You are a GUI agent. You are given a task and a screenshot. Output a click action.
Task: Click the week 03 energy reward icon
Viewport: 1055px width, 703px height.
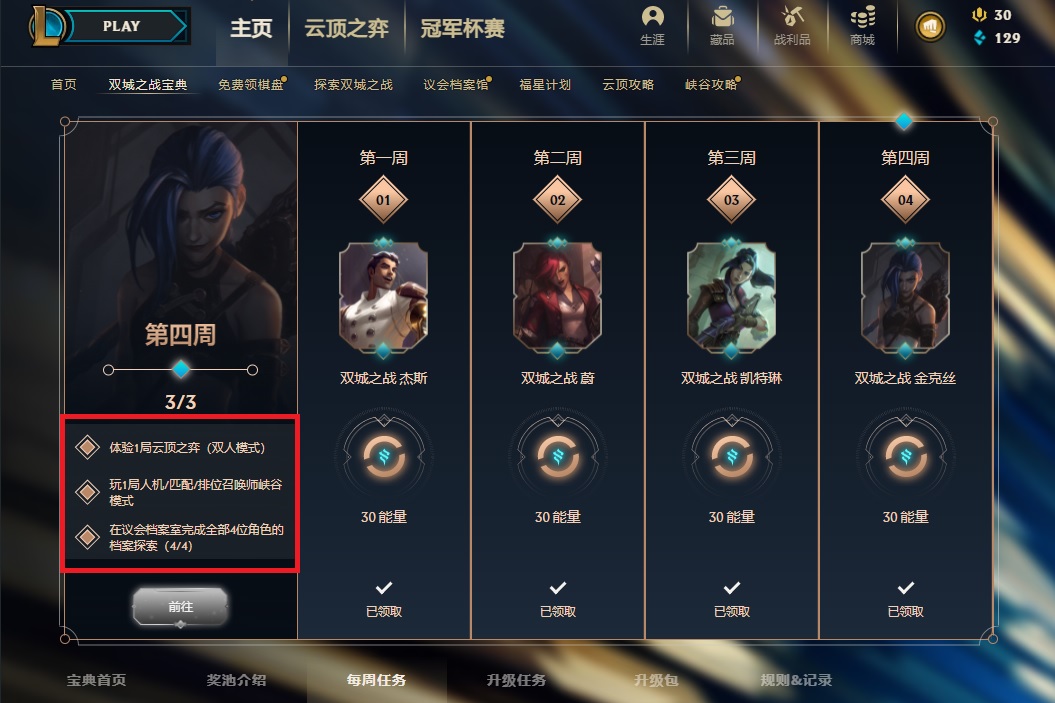[731, 456]
